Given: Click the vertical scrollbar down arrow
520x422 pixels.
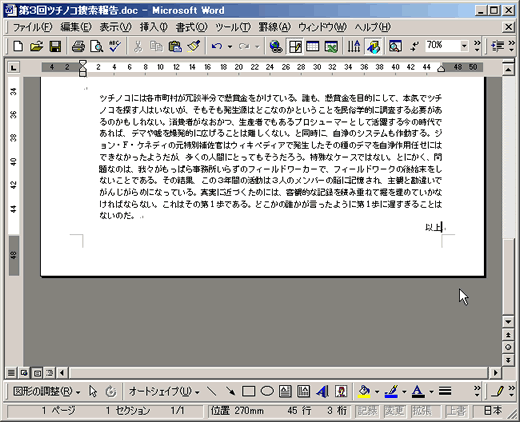Looking at the screenshot, I should coord(508,322).
